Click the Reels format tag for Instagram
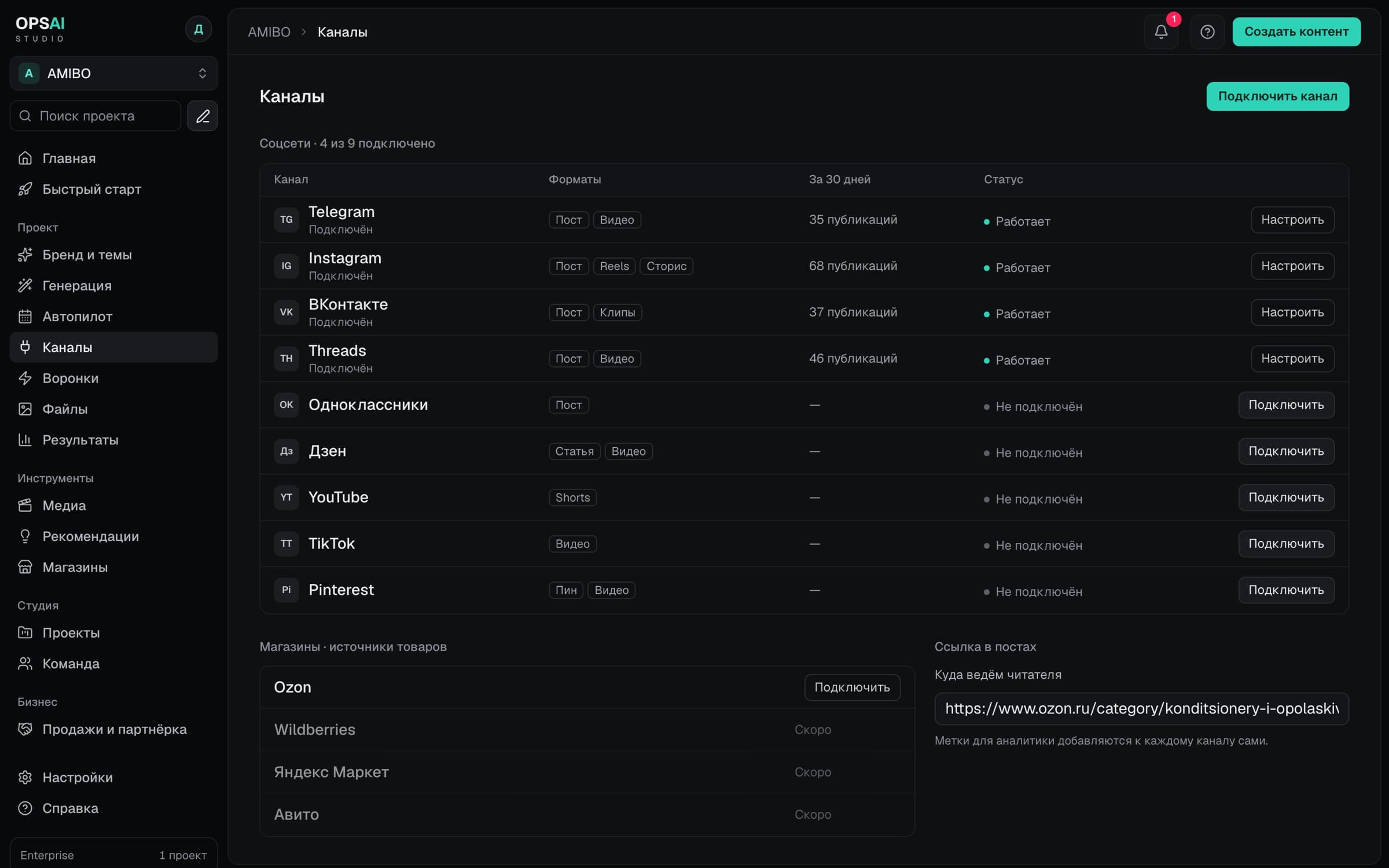The image size is (1389, 868). tap(614, 266)
